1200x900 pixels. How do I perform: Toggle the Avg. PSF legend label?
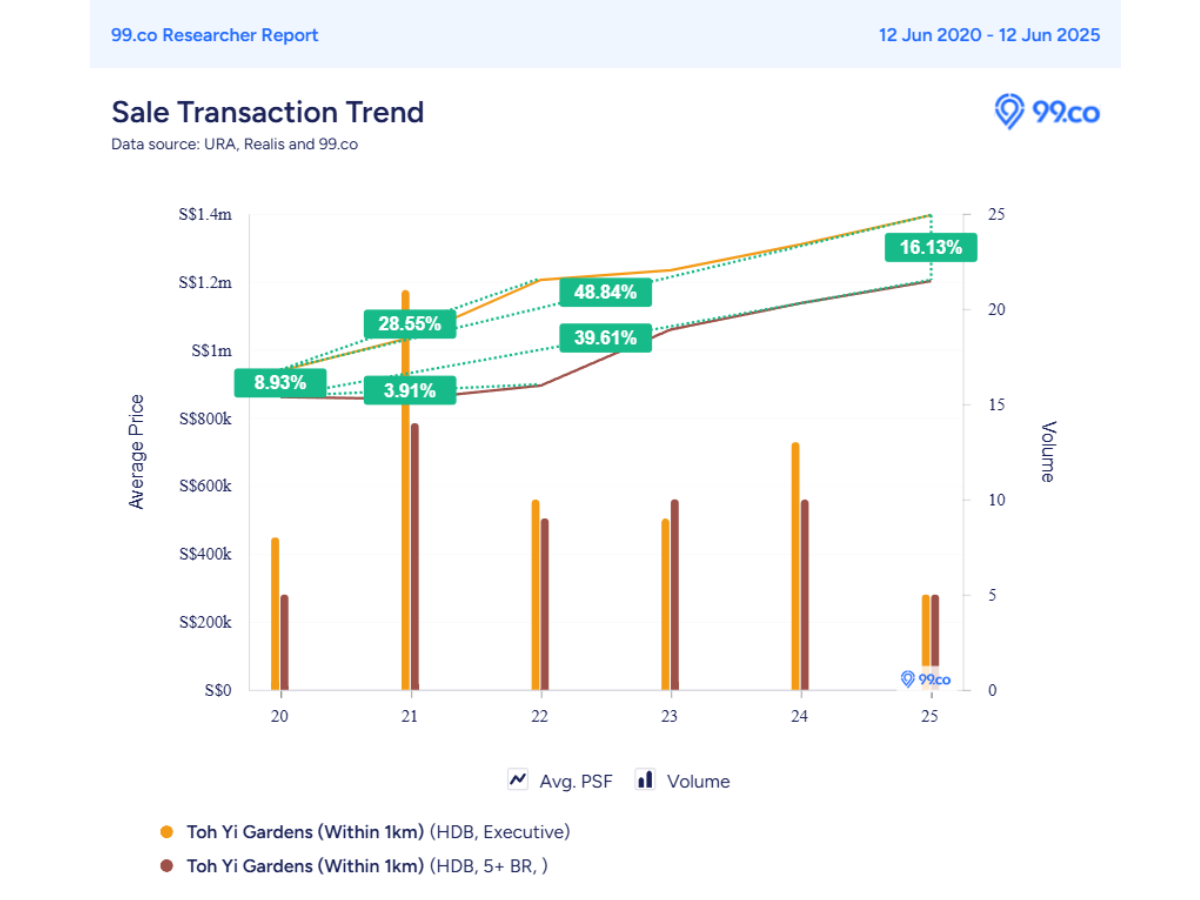click(x=574, y=781)
